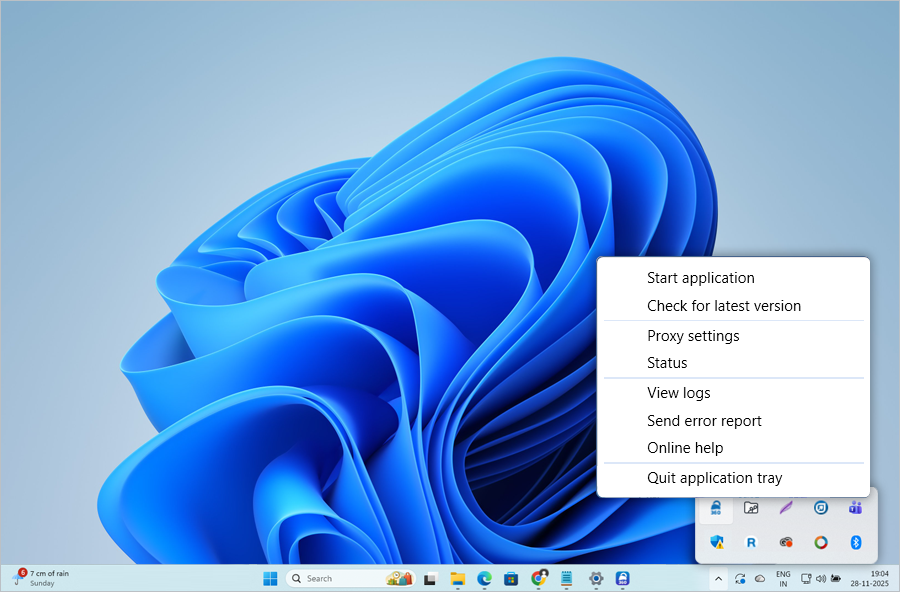Click Quit application tray
The height and width of the screenshot is (592, 900).
tap(714, 478)
